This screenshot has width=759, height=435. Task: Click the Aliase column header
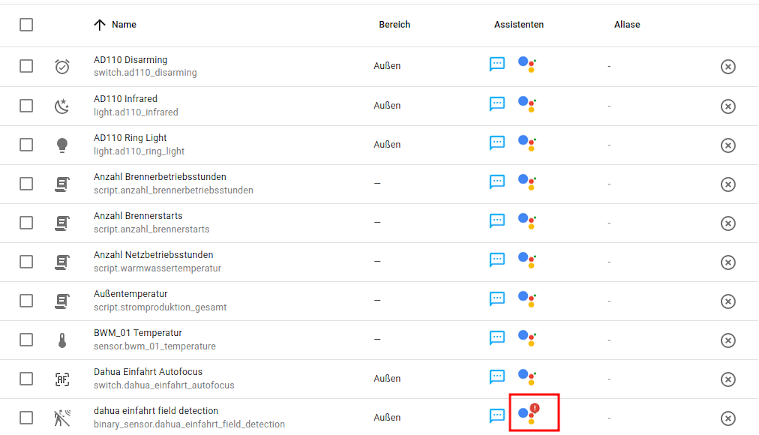pos(627,24)
